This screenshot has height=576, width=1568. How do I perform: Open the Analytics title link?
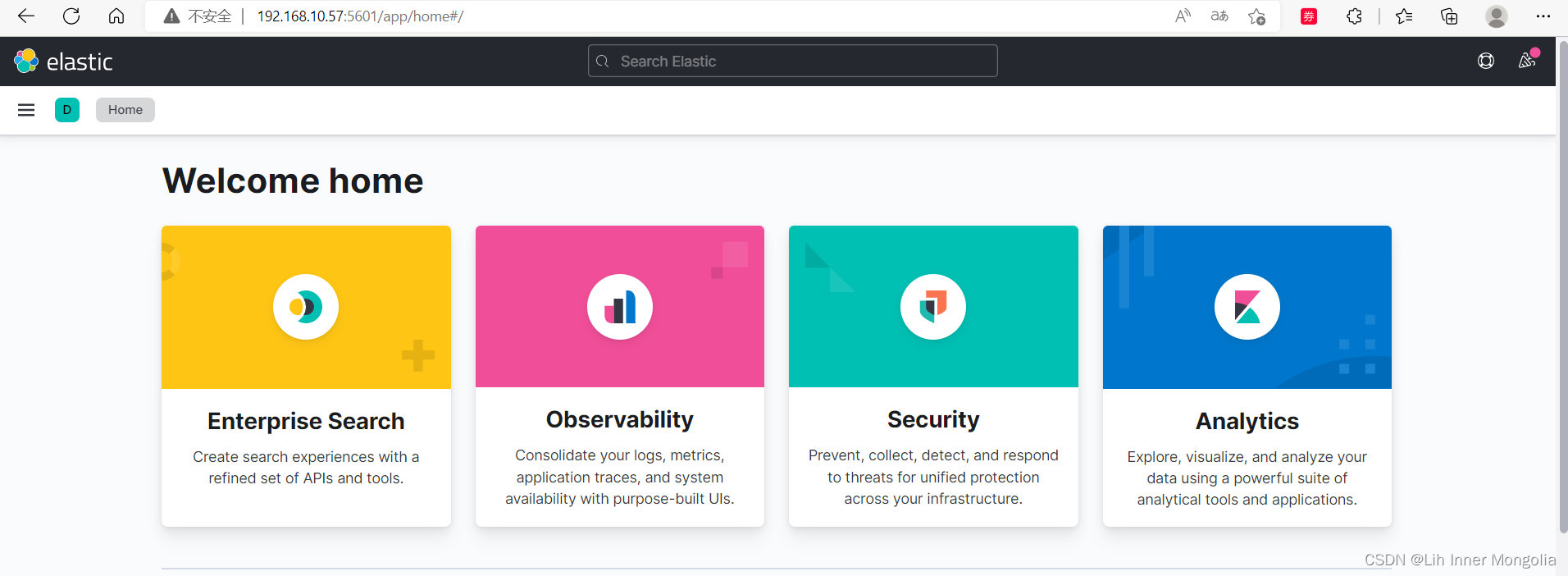(1247, 421)
